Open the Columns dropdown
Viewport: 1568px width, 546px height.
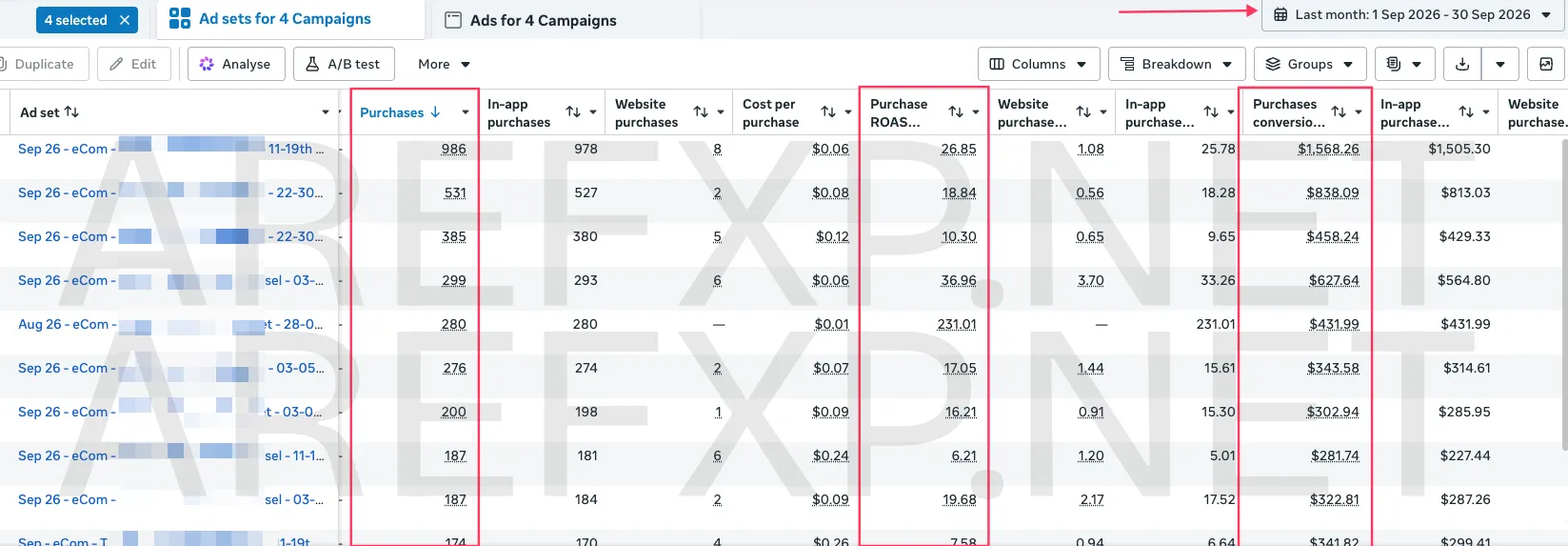tap(1039, 64)
